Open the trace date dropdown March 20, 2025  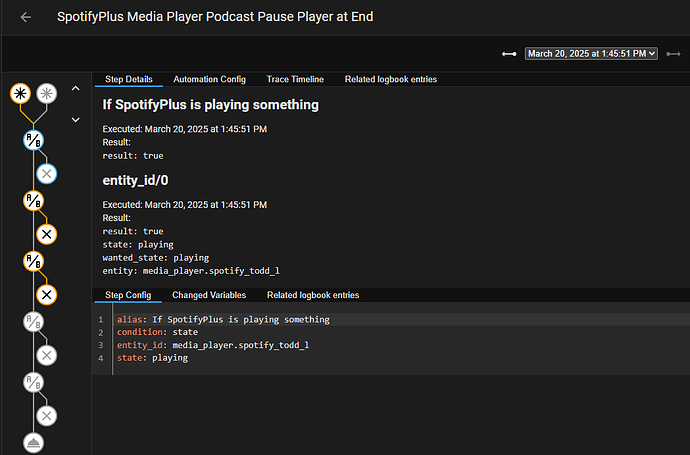coord(591,54)
